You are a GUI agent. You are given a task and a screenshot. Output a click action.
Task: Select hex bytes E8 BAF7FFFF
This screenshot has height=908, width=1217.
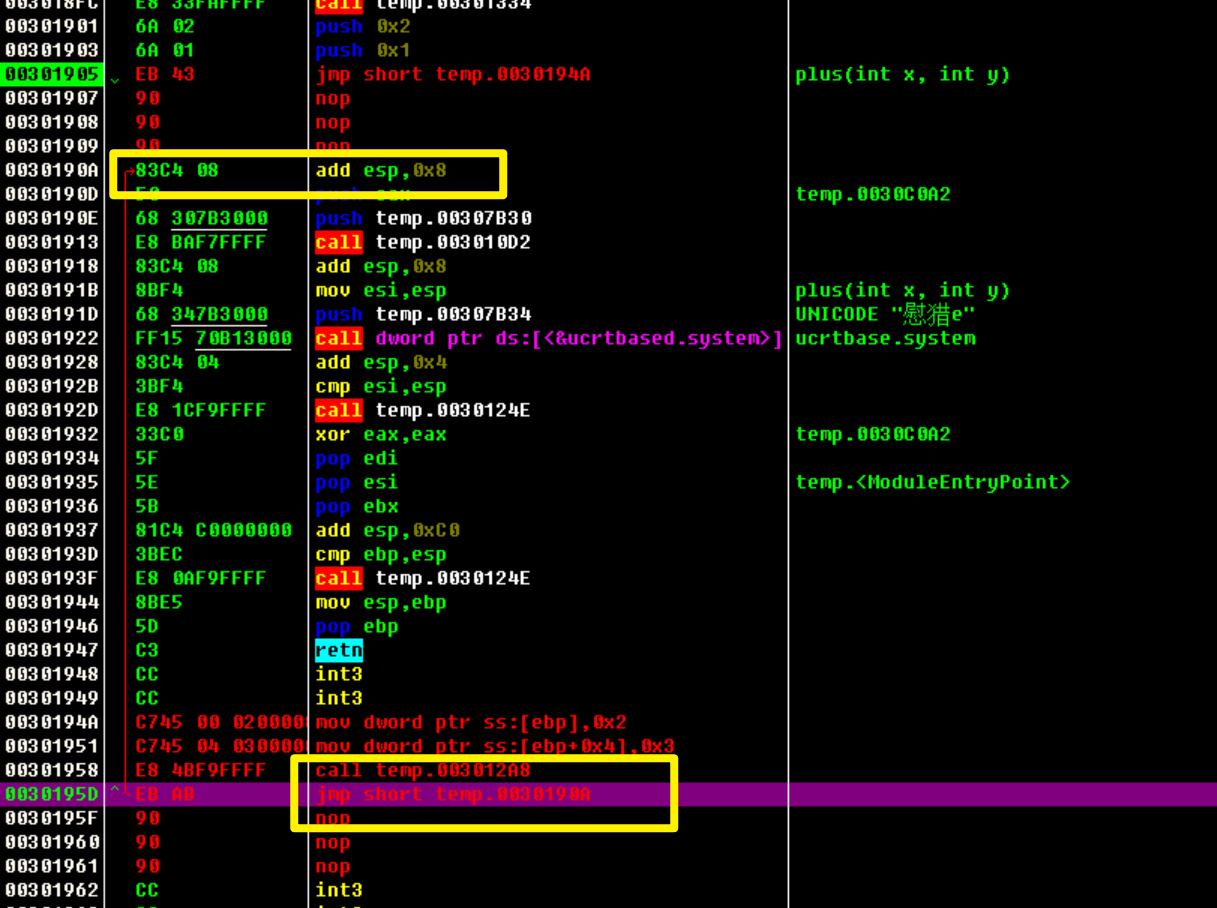(200, 242)
